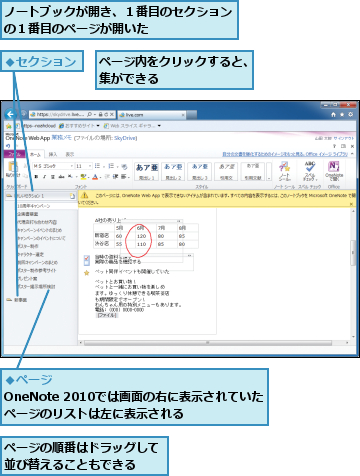360x476 pixels.
Task: Click the browser address bar
Action: (72, 114)
